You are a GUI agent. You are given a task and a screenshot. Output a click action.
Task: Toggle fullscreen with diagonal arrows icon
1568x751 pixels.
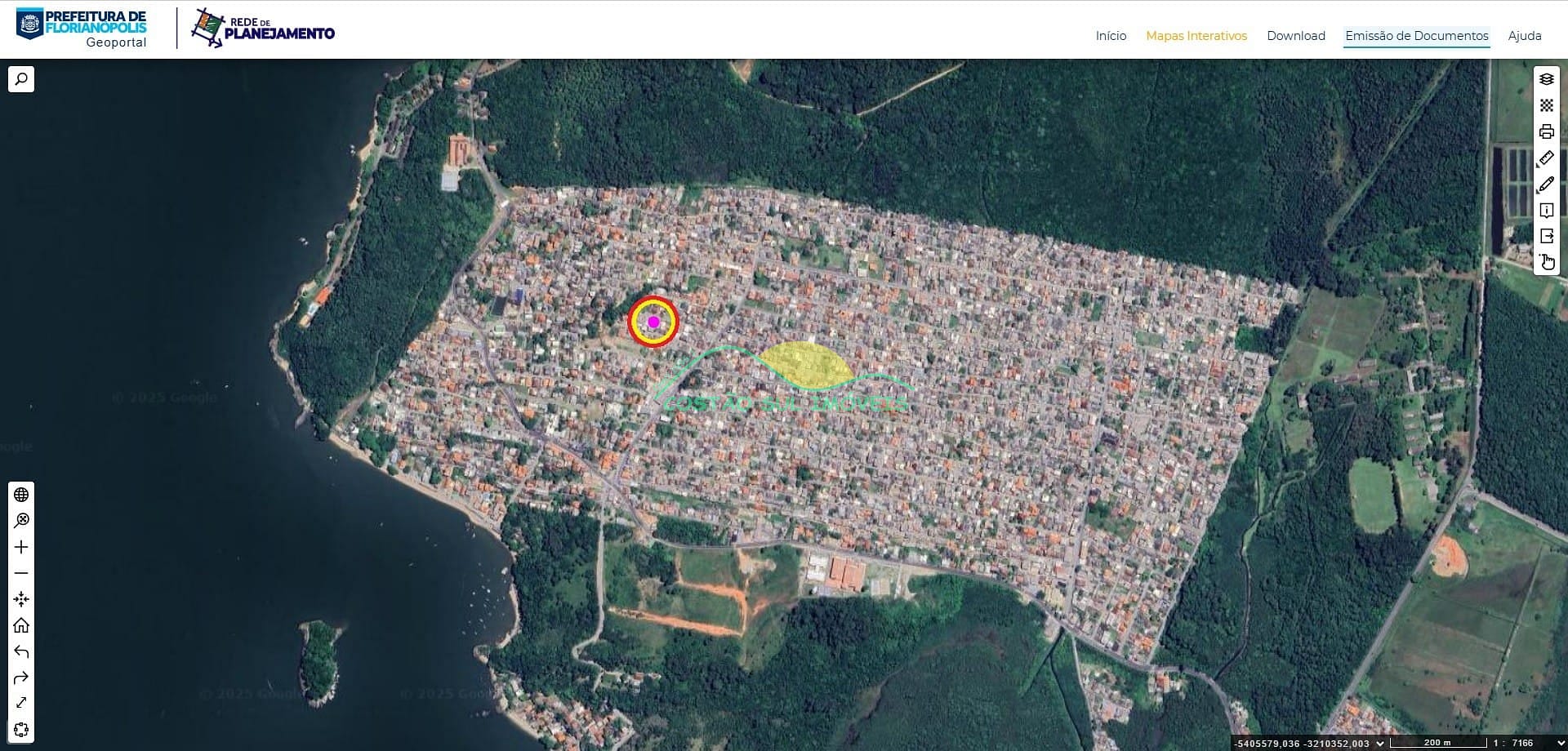point(21,703)
